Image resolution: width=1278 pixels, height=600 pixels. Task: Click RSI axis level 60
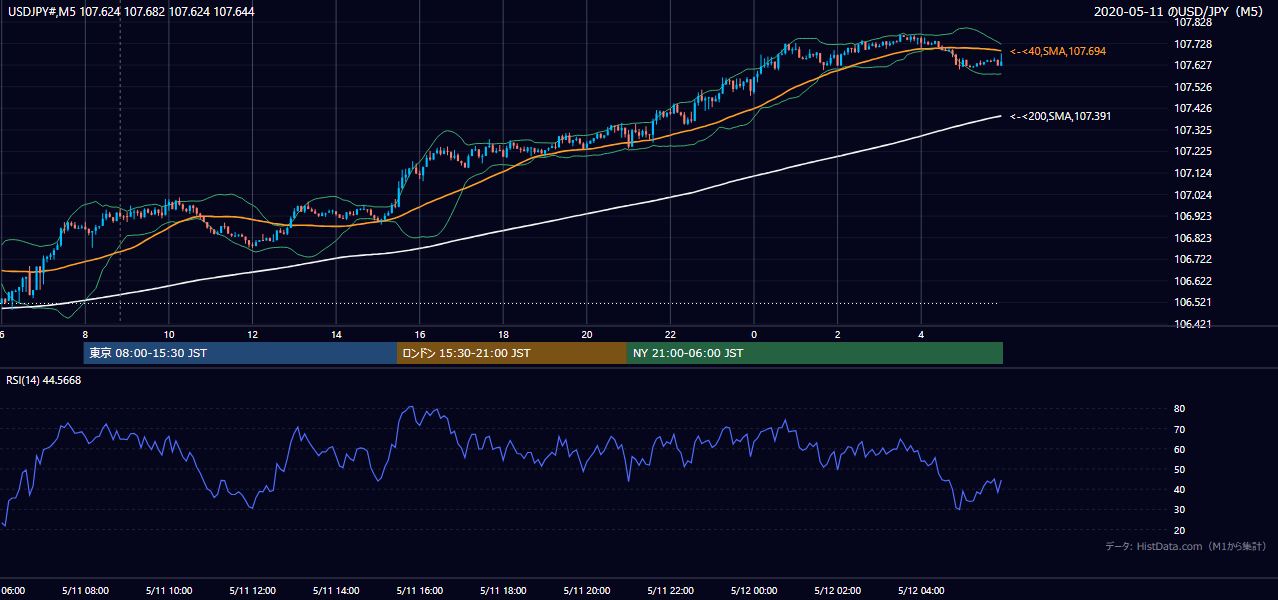[1179, 450]
